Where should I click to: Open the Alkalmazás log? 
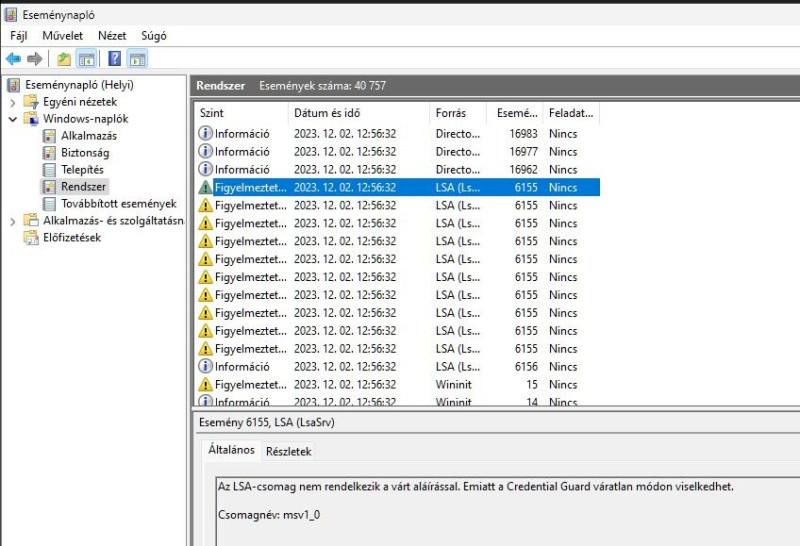click(89, 136)
